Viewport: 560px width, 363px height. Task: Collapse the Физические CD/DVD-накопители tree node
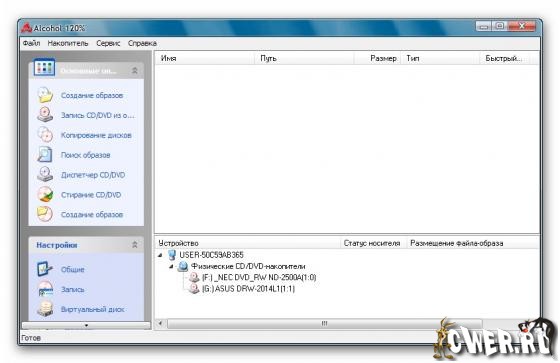pos(171,267)
